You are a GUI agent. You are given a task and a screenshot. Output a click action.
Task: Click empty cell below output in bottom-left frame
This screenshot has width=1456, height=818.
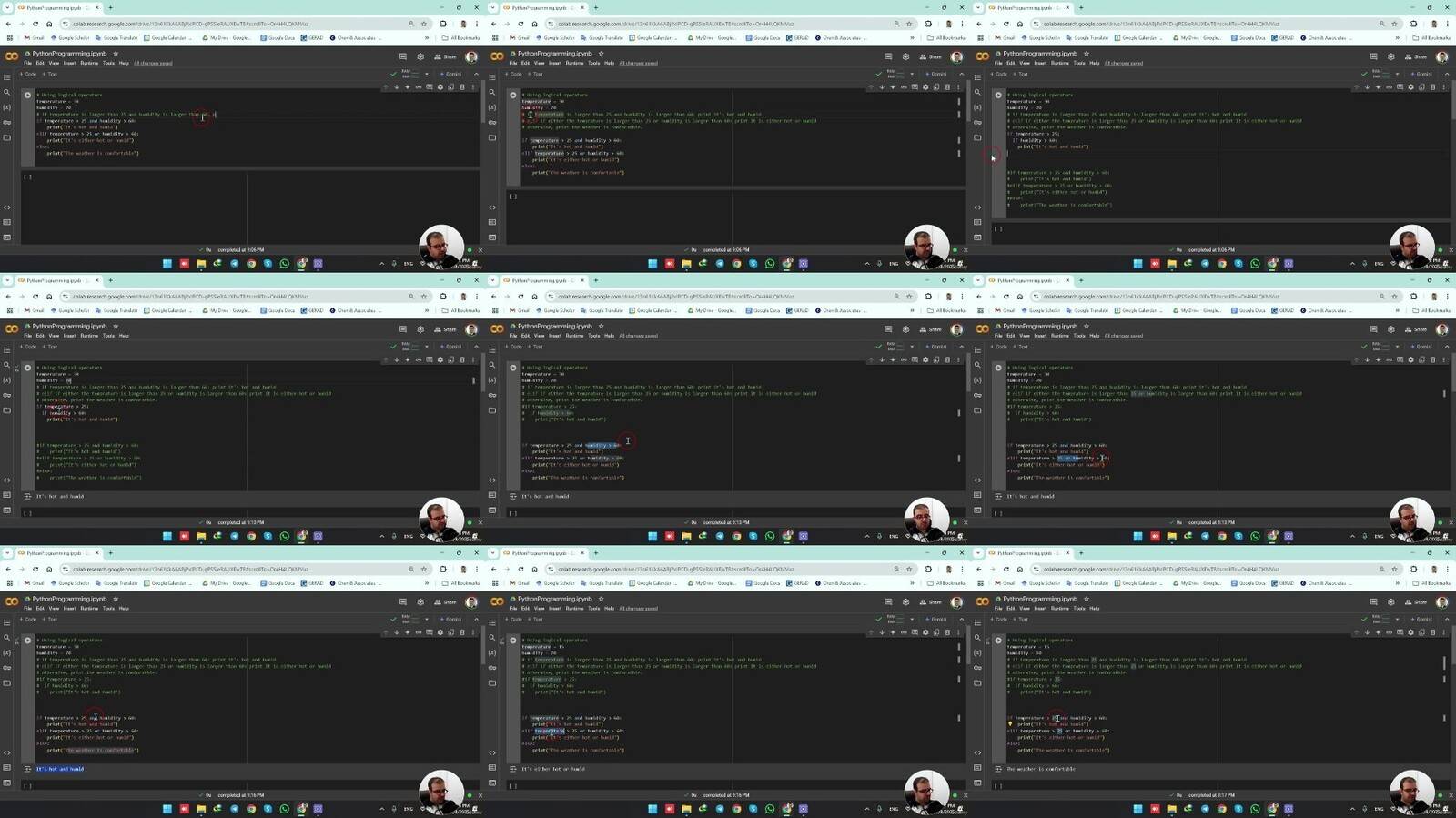250,785
